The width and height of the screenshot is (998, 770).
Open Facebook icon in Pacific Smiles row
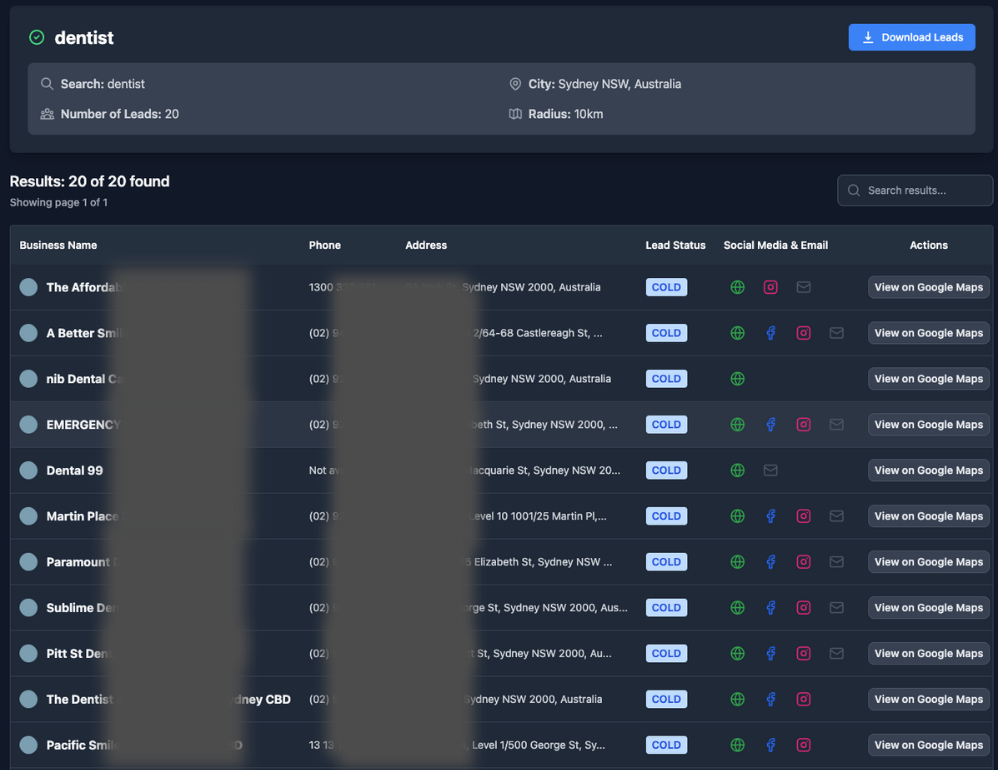(x=770, y=745)
